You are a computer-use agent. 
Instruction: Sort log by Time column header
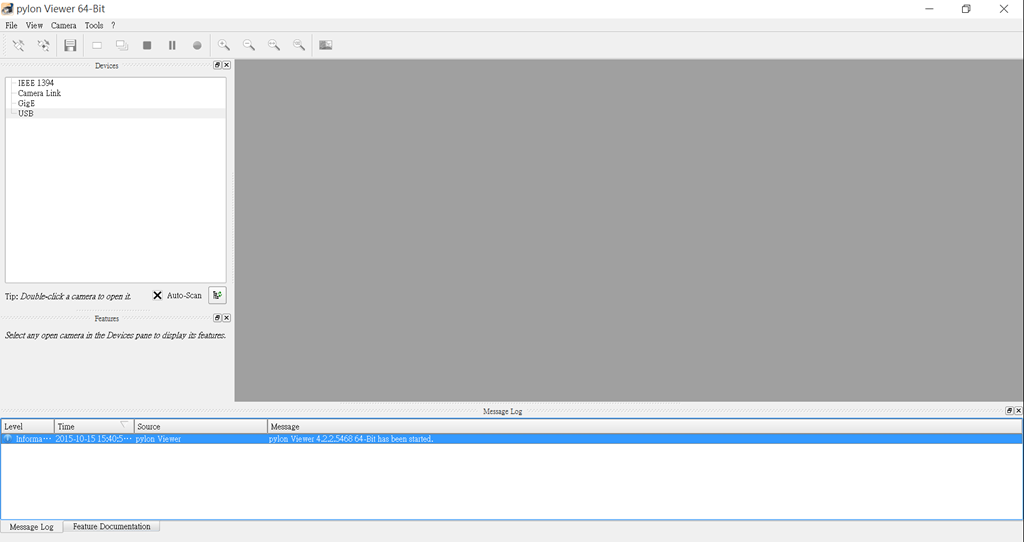[94, 426]
